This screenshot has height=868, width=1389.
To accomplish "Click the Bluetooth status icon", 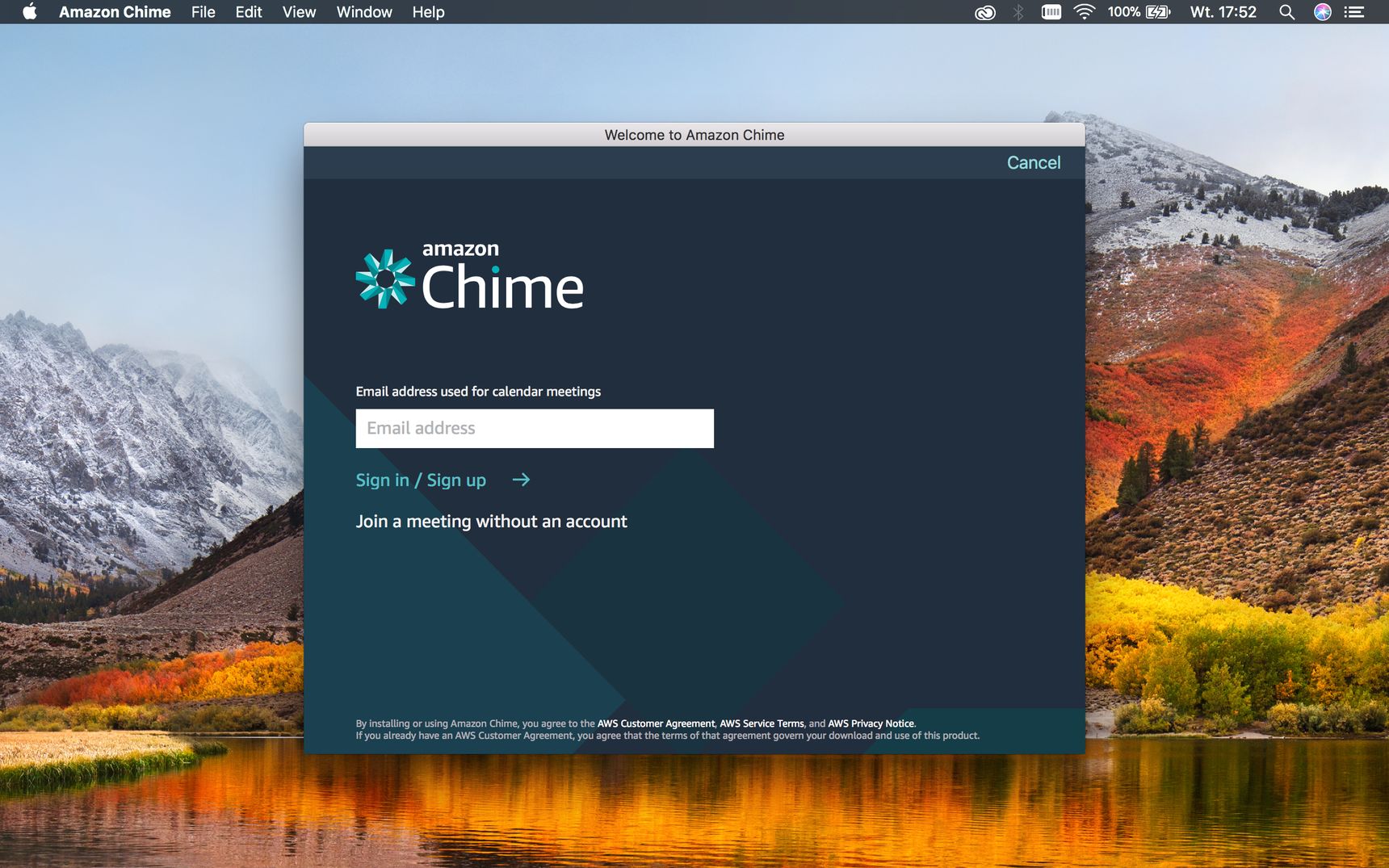I will pos(1018,12).
